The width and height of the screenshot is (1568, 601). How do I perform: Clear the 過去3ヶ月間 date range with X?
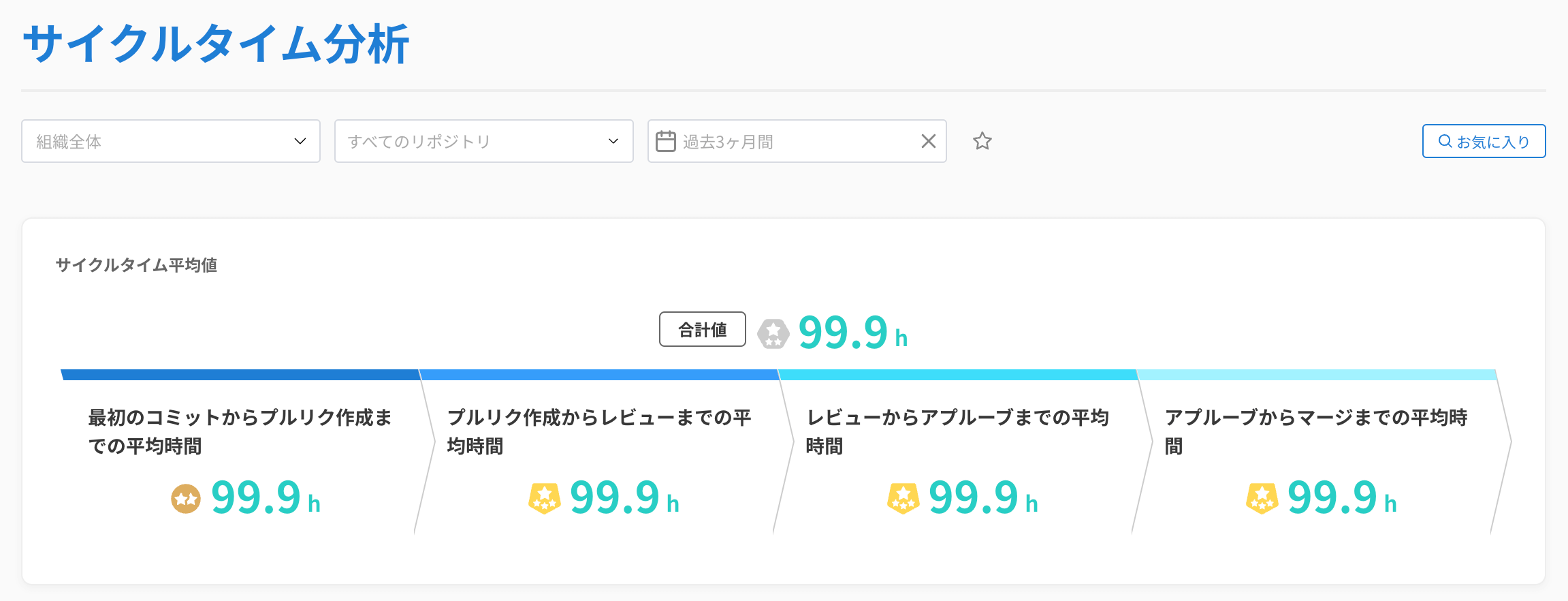coord(928,141)
